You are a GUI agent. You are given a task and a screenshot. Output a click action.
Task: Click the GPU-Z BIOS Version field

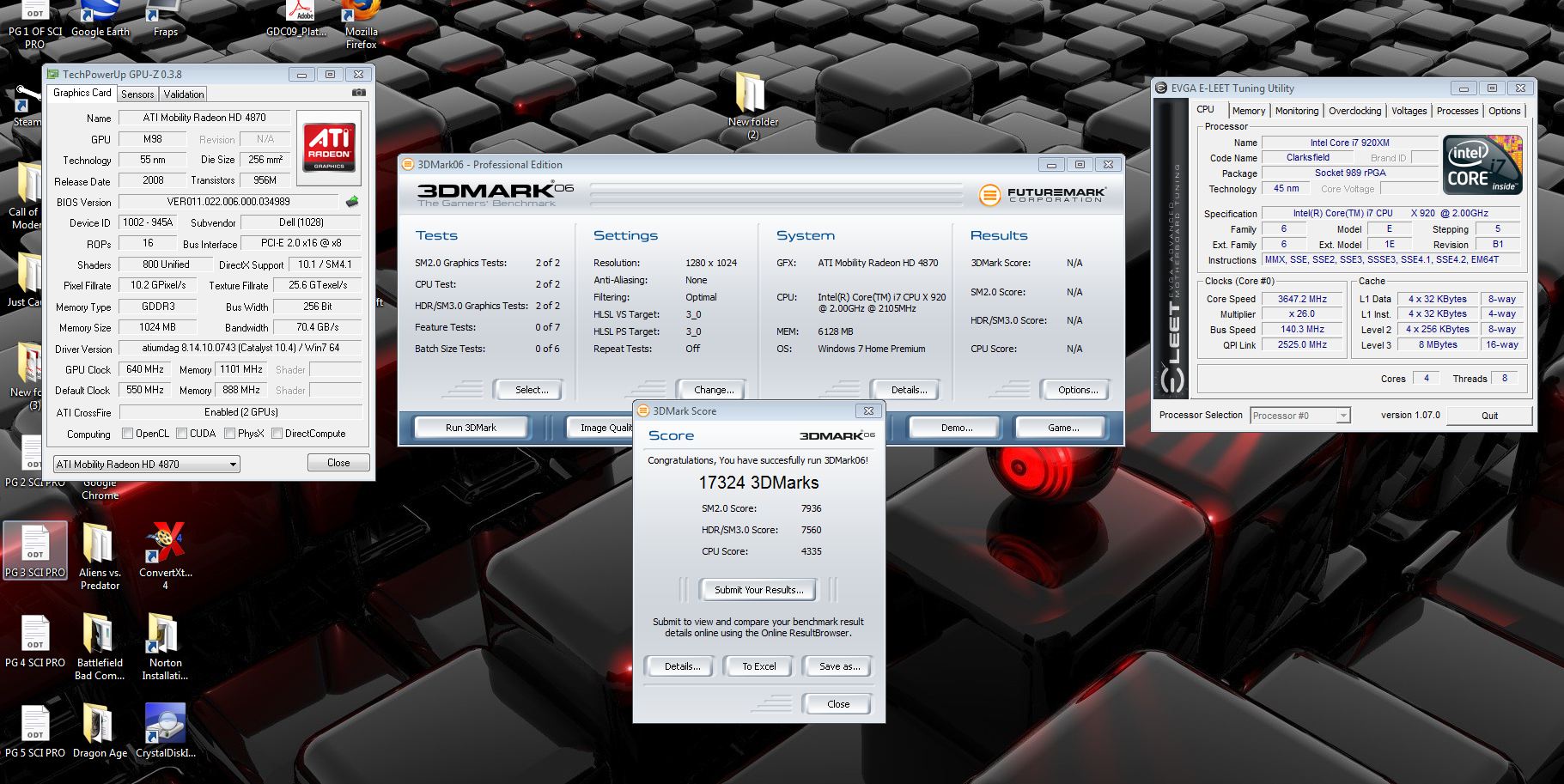(x=229, y=202)
